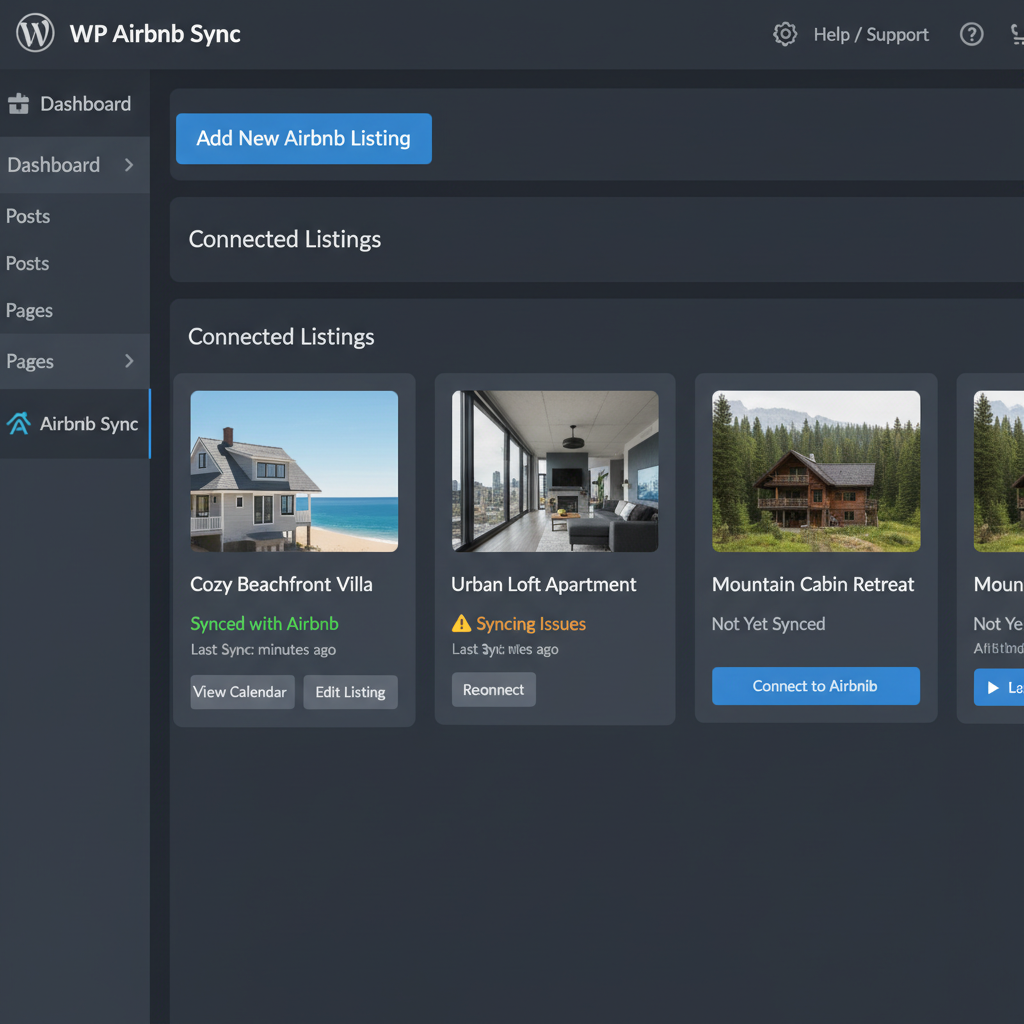
Task: Click the Mountain Cabin Retreat title
Action: point(813,584)
